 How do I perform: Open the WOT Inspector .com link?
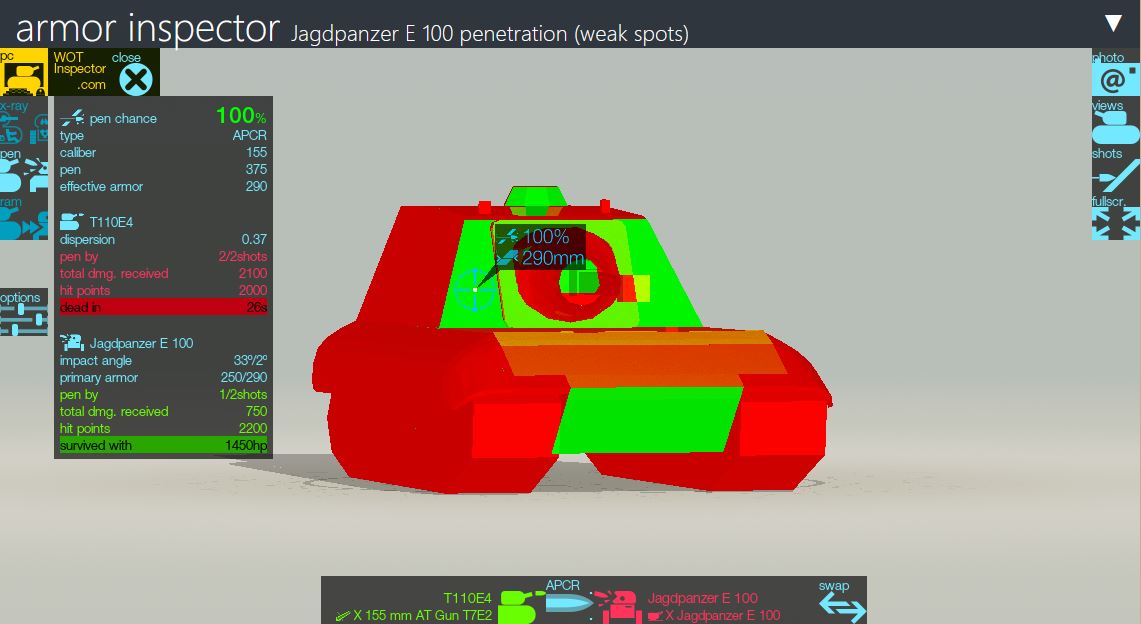pos(80,71)
